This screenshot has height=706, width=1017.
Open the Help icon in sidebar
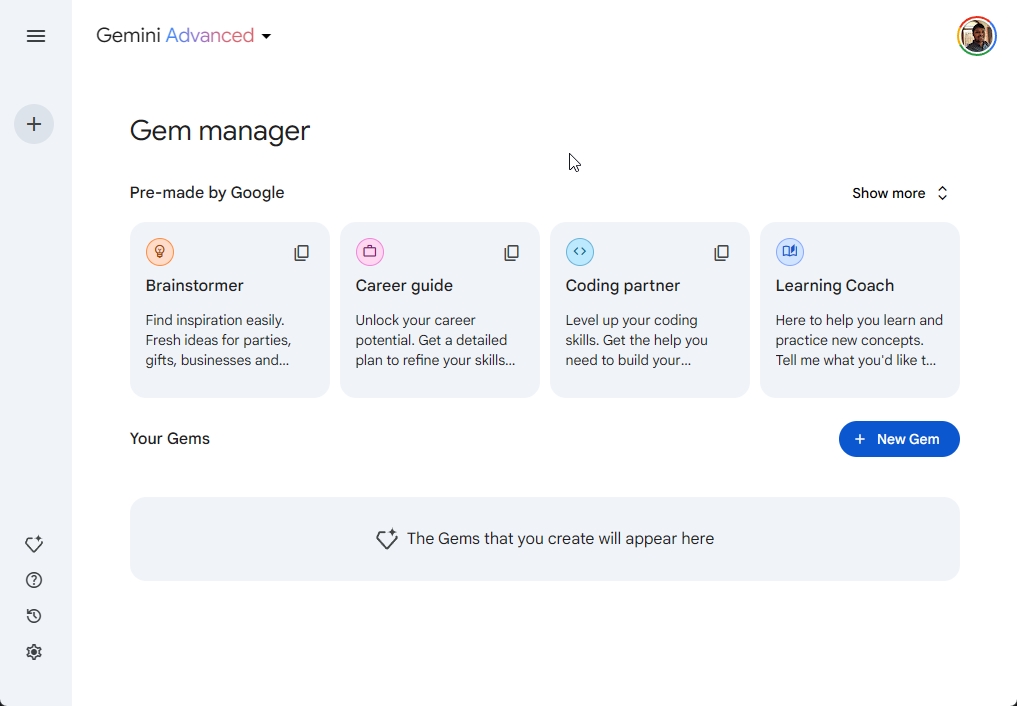[34, 580]
